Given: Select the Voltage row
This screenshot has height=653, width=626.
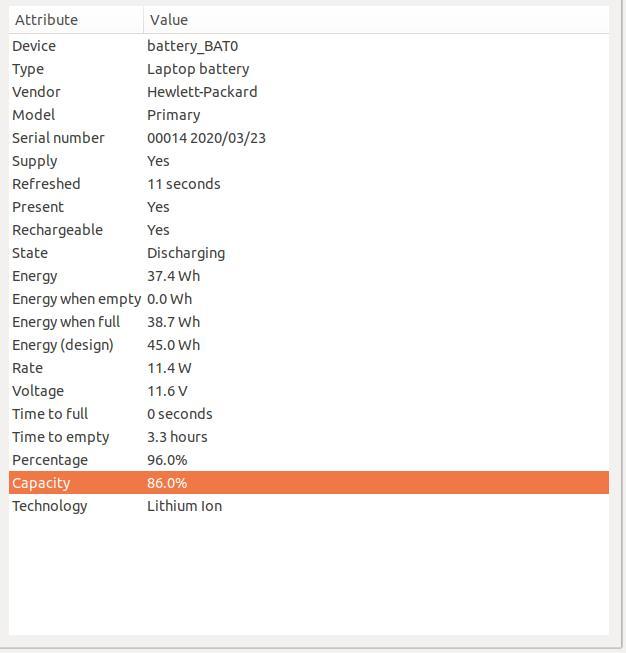Looking at the screenshot, I should tap(309, 391).
